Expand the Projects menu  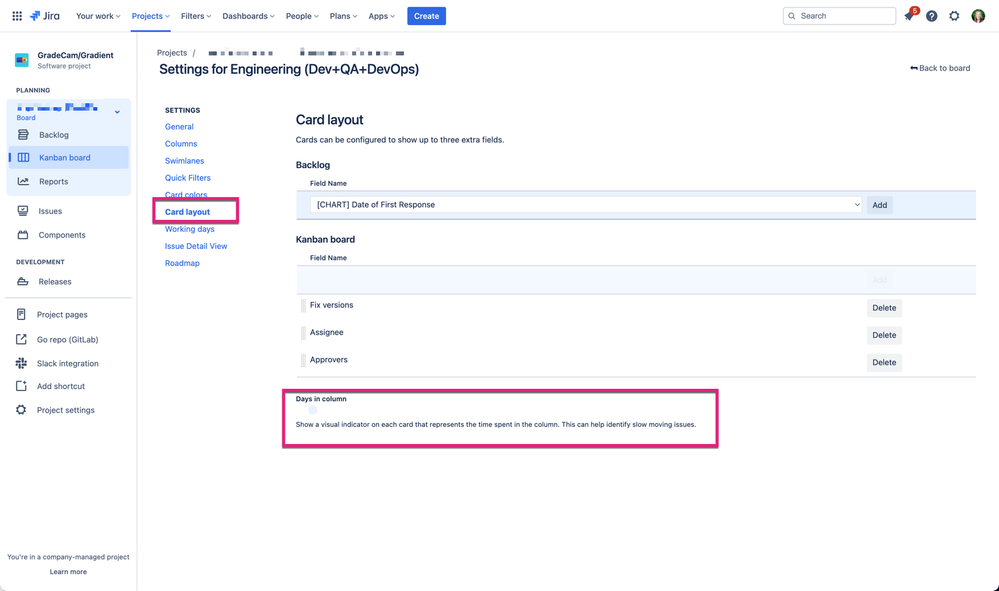tap(150, 16)
